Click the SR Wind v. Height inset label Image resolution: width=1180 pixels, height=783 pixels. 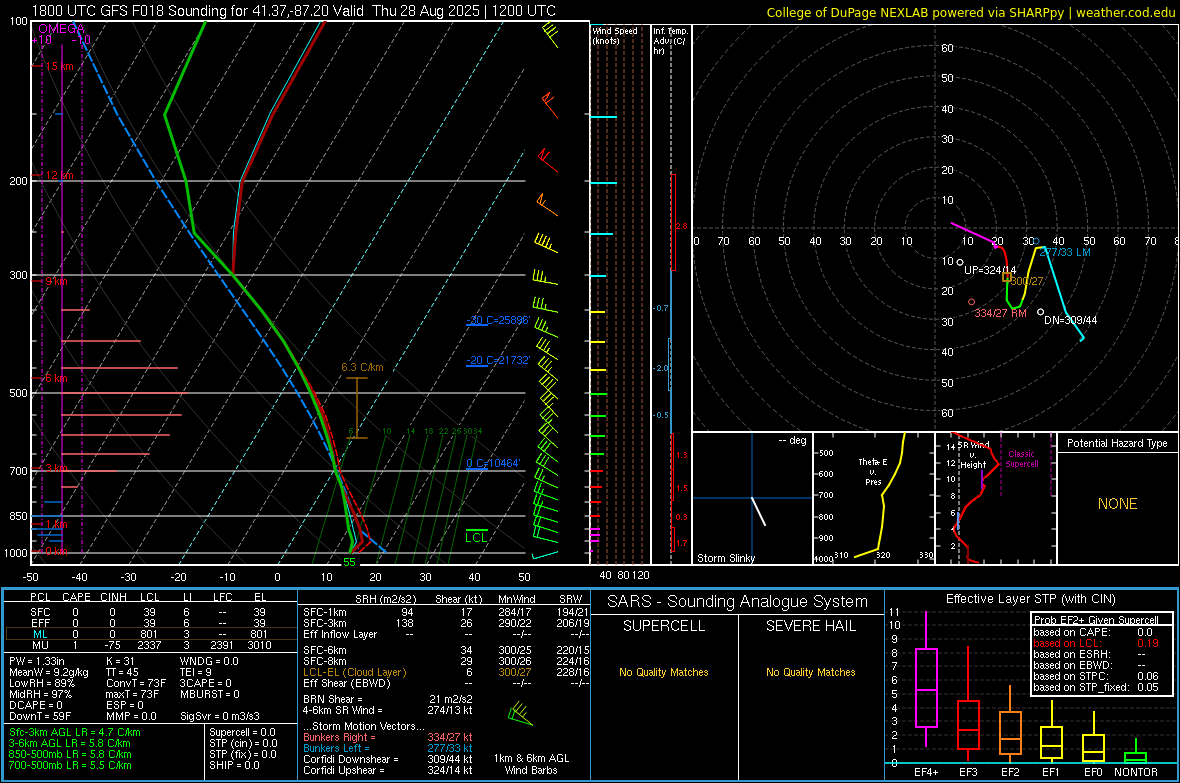tap(973, 455)
